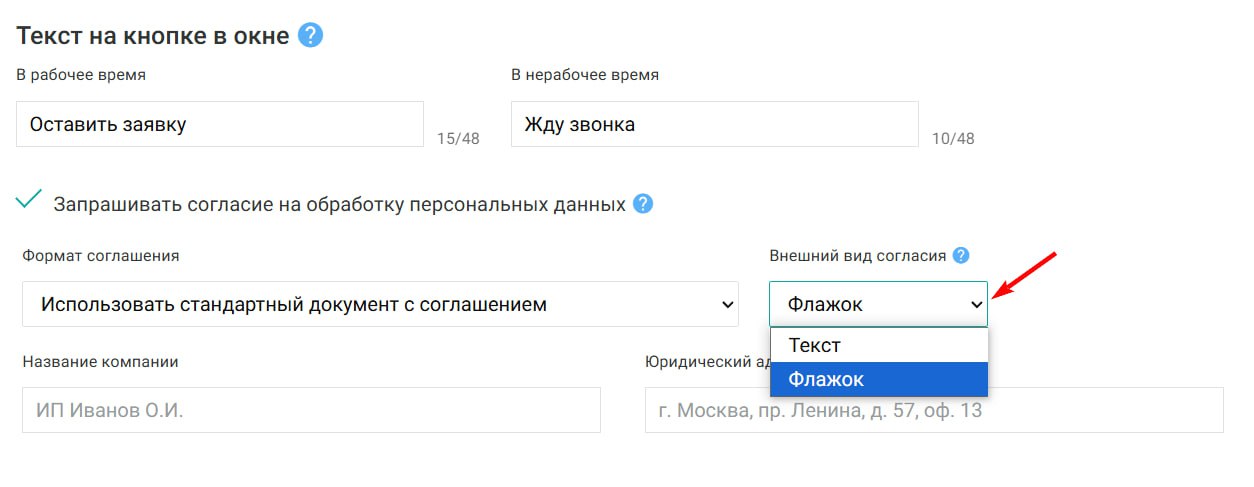This screenshot has height=487, width=1254.
Task: Click help icon beside "Текст на кнопке в окне"
Action: pos(311,36)
